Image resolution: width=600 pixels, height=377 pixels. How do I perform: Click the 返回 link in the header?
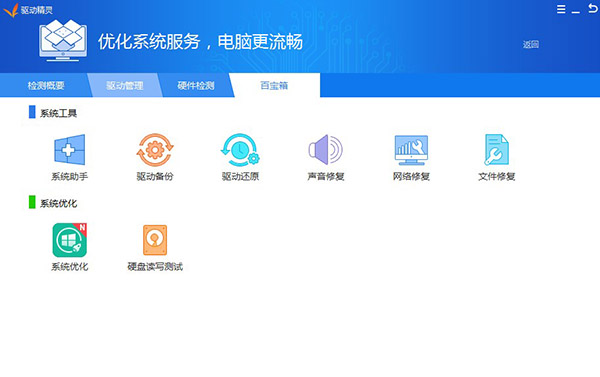point(531,44)
